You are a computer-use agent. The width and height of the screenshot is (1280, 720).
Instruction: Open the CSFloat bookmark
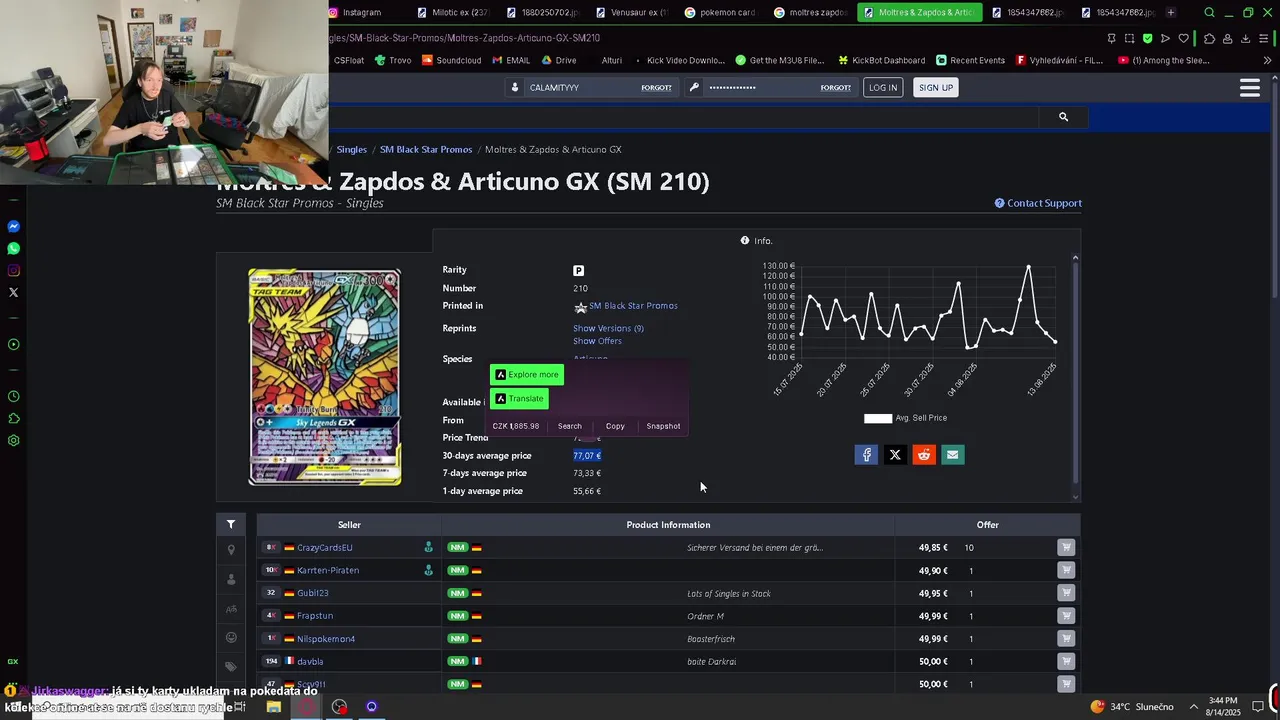pos(349,60)
